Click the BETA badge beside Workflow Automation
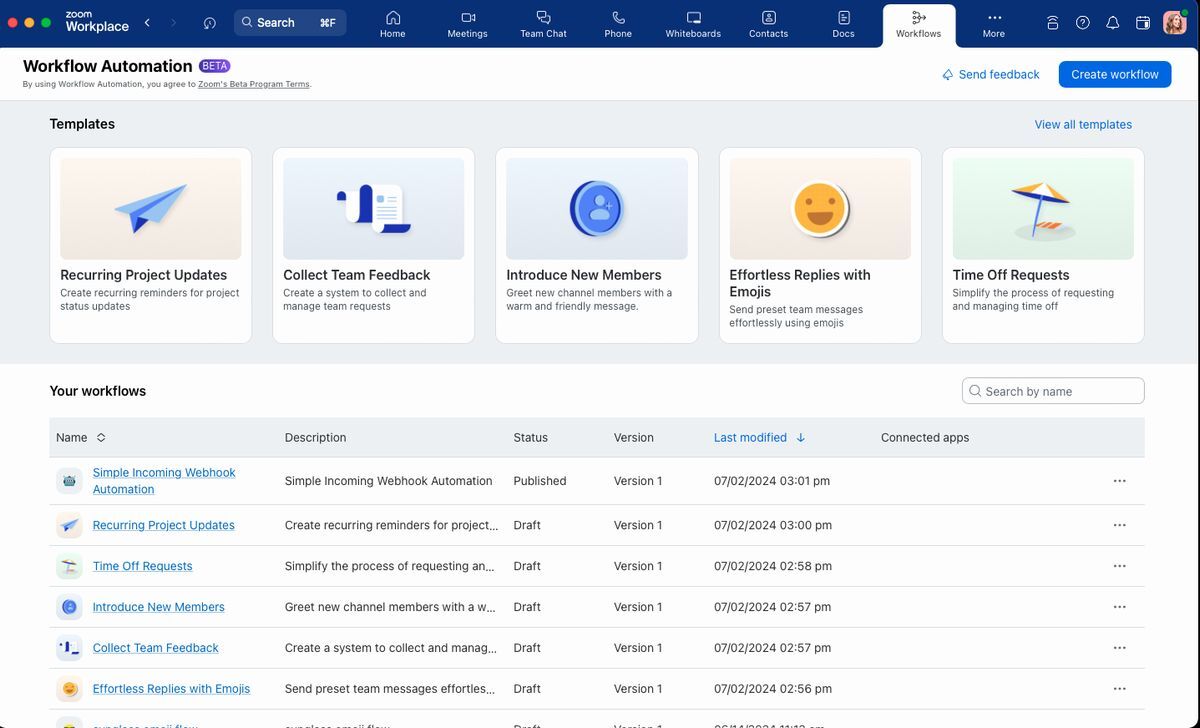Image resolution: width=1200 pixels, height=728 pixels. pyautogui.click(x=215, y=66)
